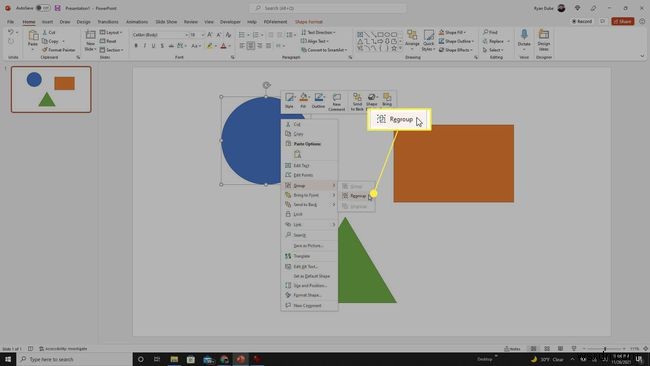Open the Select dropdown in Editing
This screenshot has width=650, height=366.
493,50
